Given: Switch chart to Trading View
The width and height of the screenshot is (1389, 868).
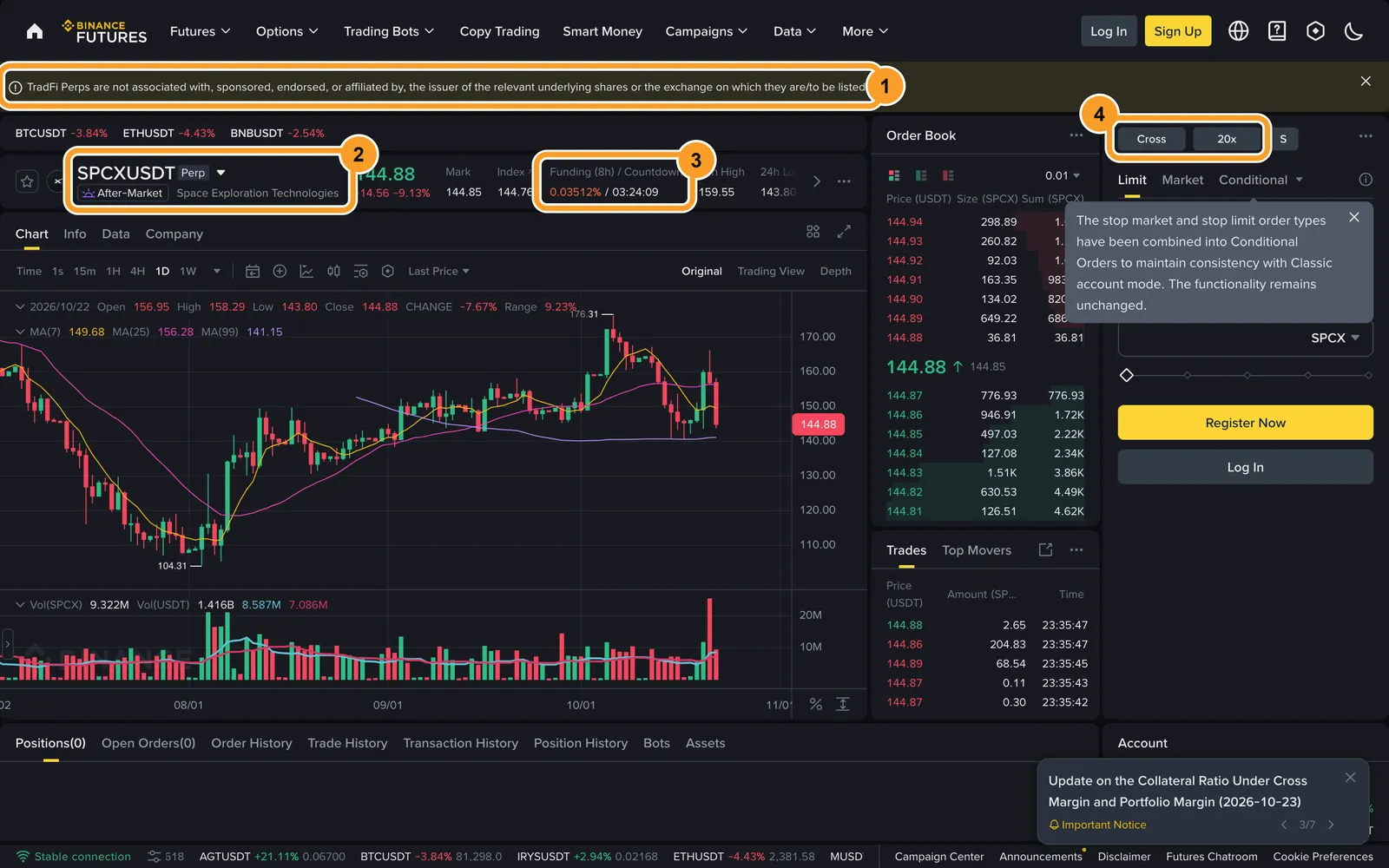Looking at the screenshot, I should [x=771, y=271].
